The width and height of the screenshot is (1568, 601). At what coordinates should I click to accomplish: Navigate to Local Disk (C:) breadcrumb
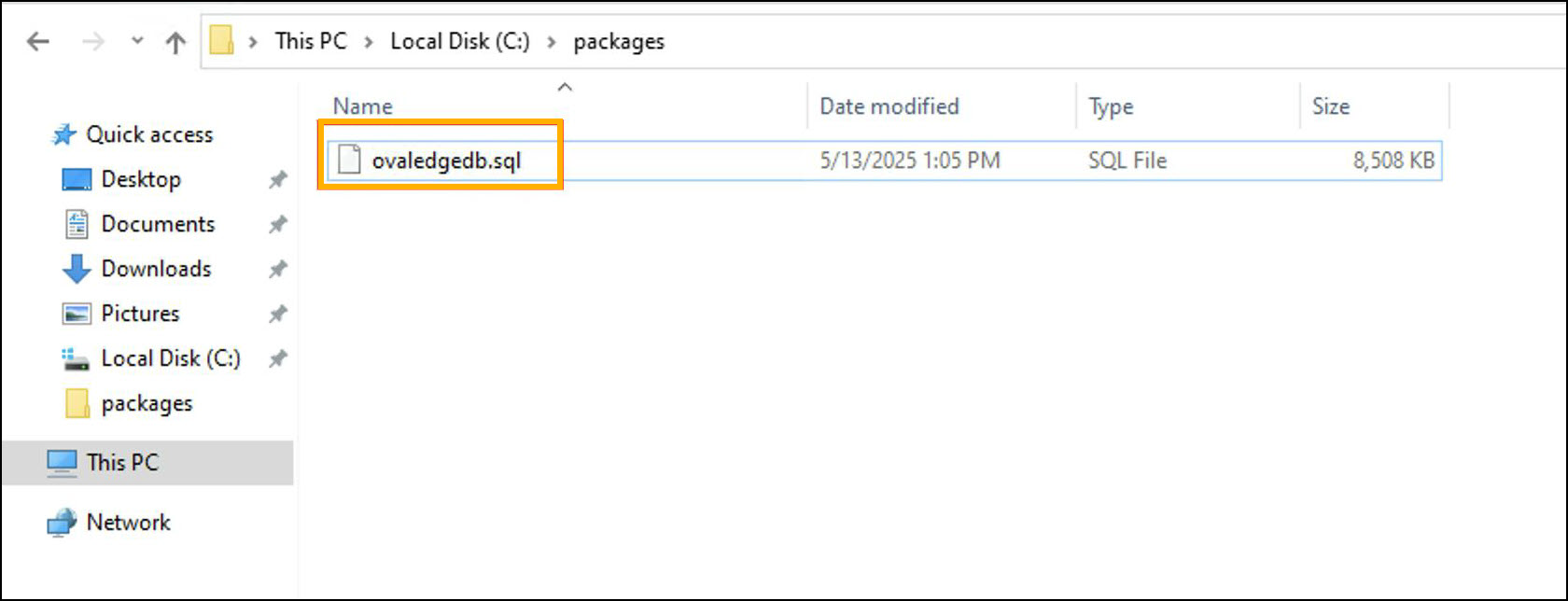coord(459,42)
